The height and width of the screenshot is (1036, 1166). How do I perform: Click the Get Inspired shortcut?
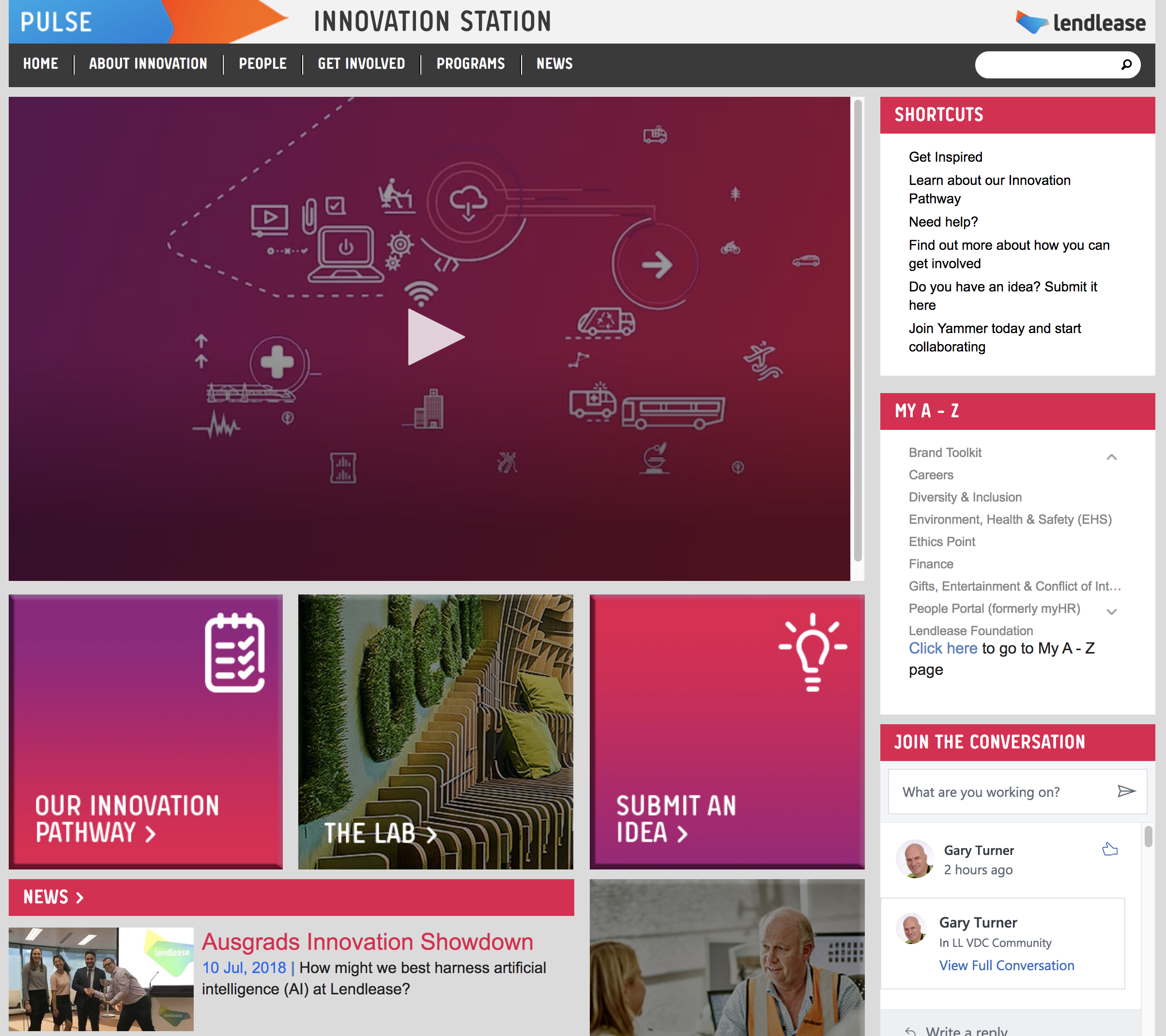(x=945, y=157)
